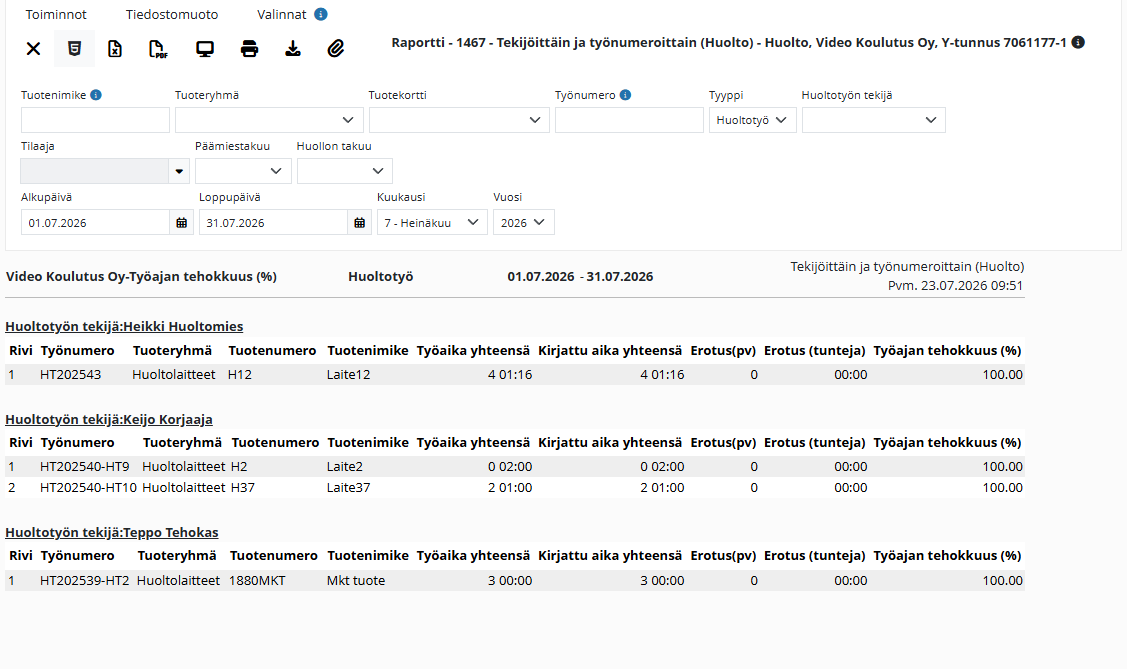
Task: Open the Loppupäivä calendar picker
Action: [360, 223]
